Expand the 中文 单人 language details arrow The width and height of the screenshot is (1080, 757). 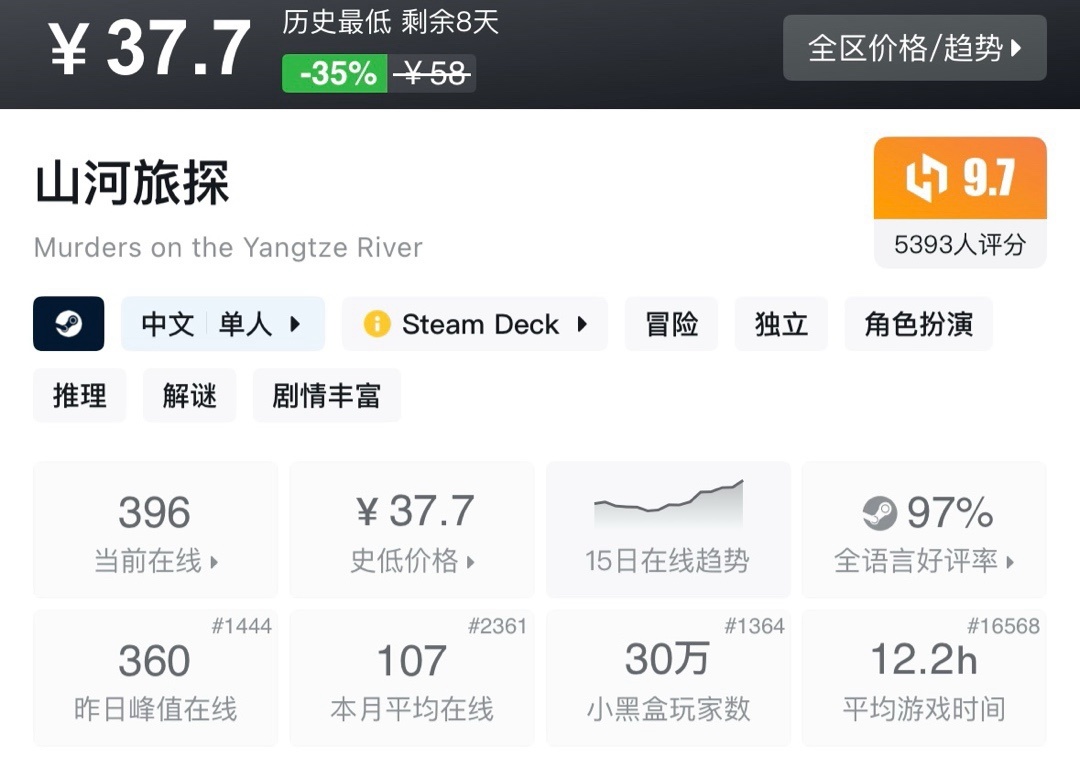(295, 324)
